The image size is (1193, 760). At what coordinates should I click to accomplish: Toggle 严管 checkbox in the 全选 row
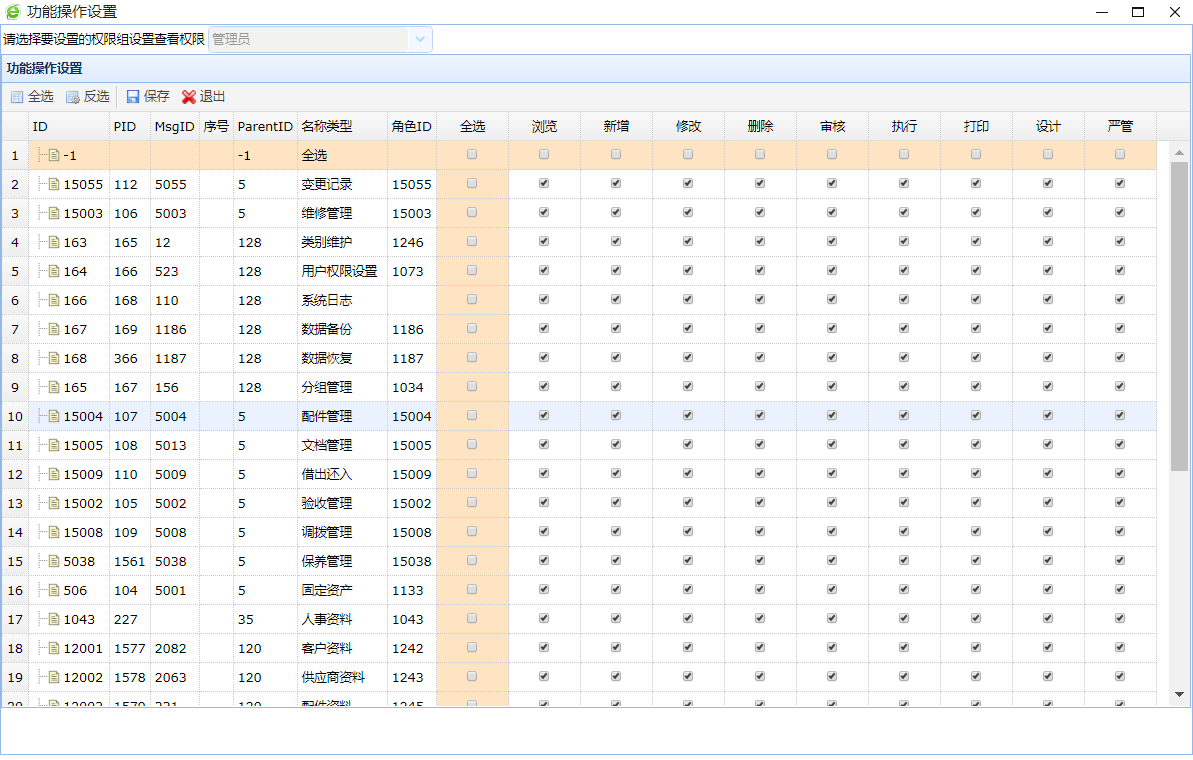[1120, 155]
